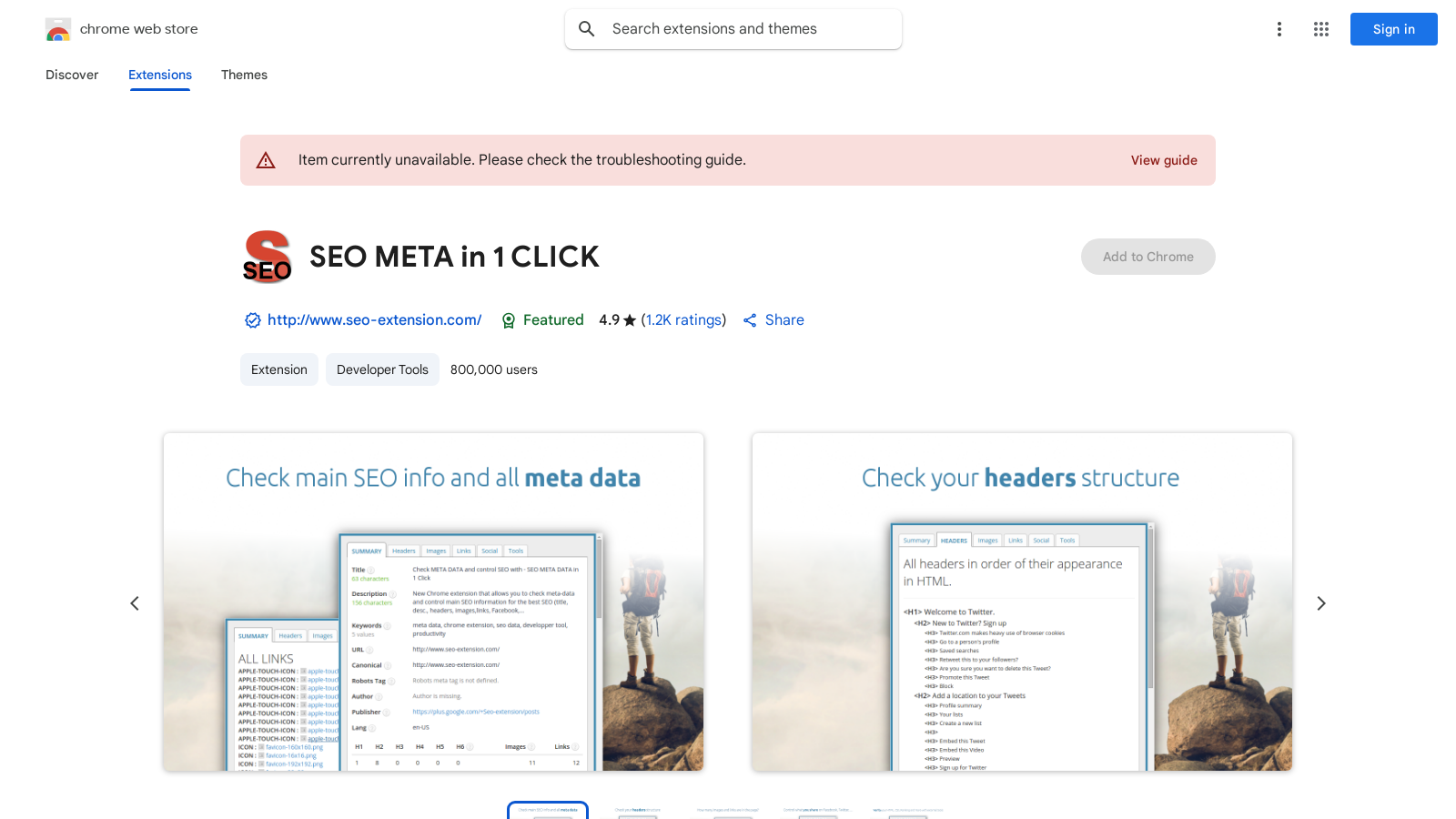
Task: Click the SEO META in 1 CLICK logo
Action: 267,257
